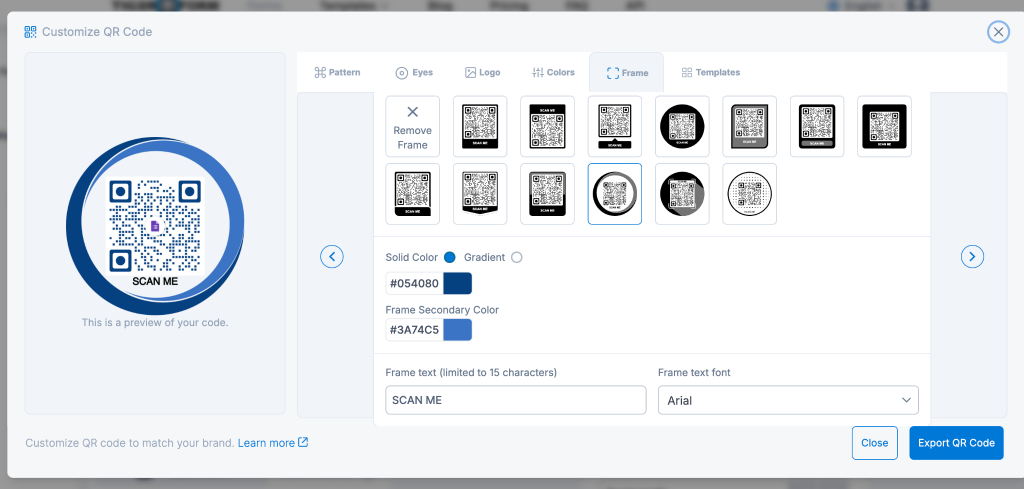Go to next section with right arrow
1024x489 pixels.
(972, 257)
